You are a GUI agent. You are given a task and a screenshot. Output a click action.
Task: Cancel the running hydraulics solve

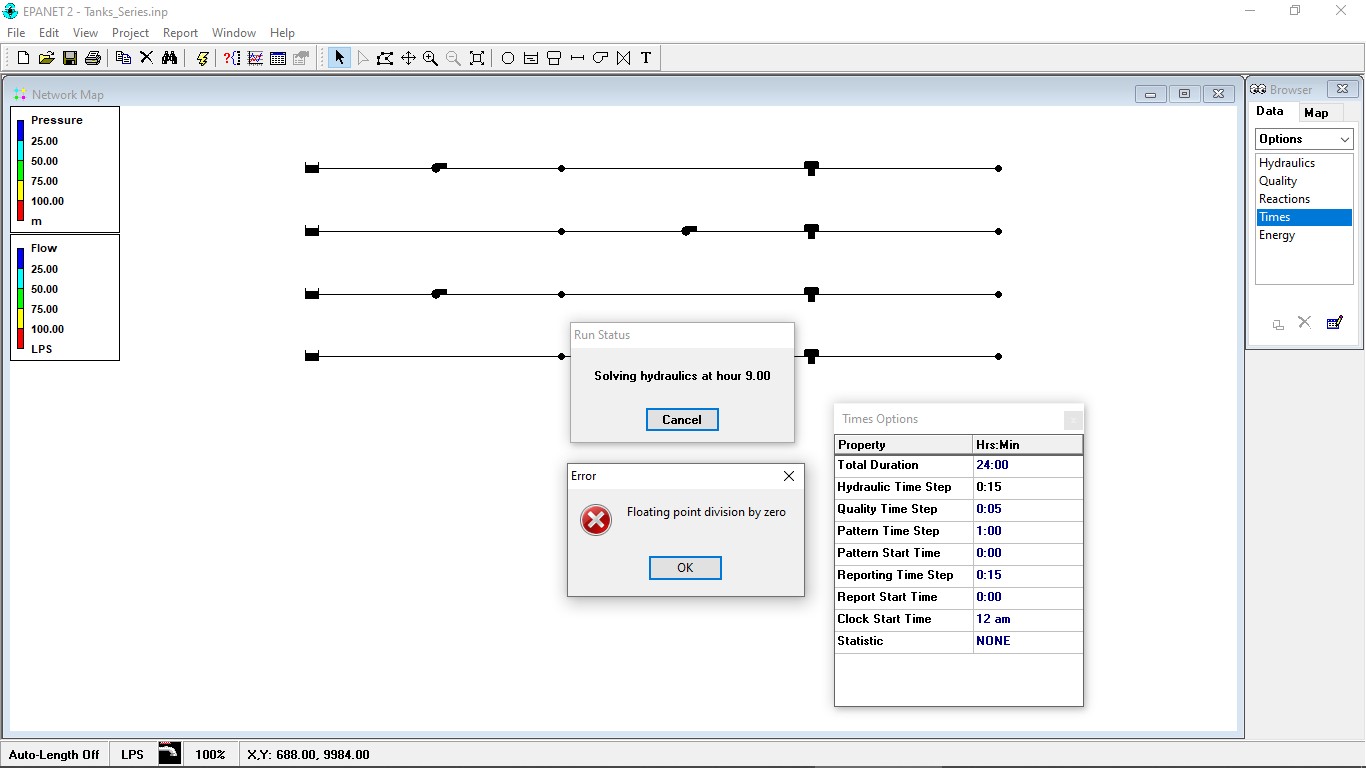click(x=682, y=419)
